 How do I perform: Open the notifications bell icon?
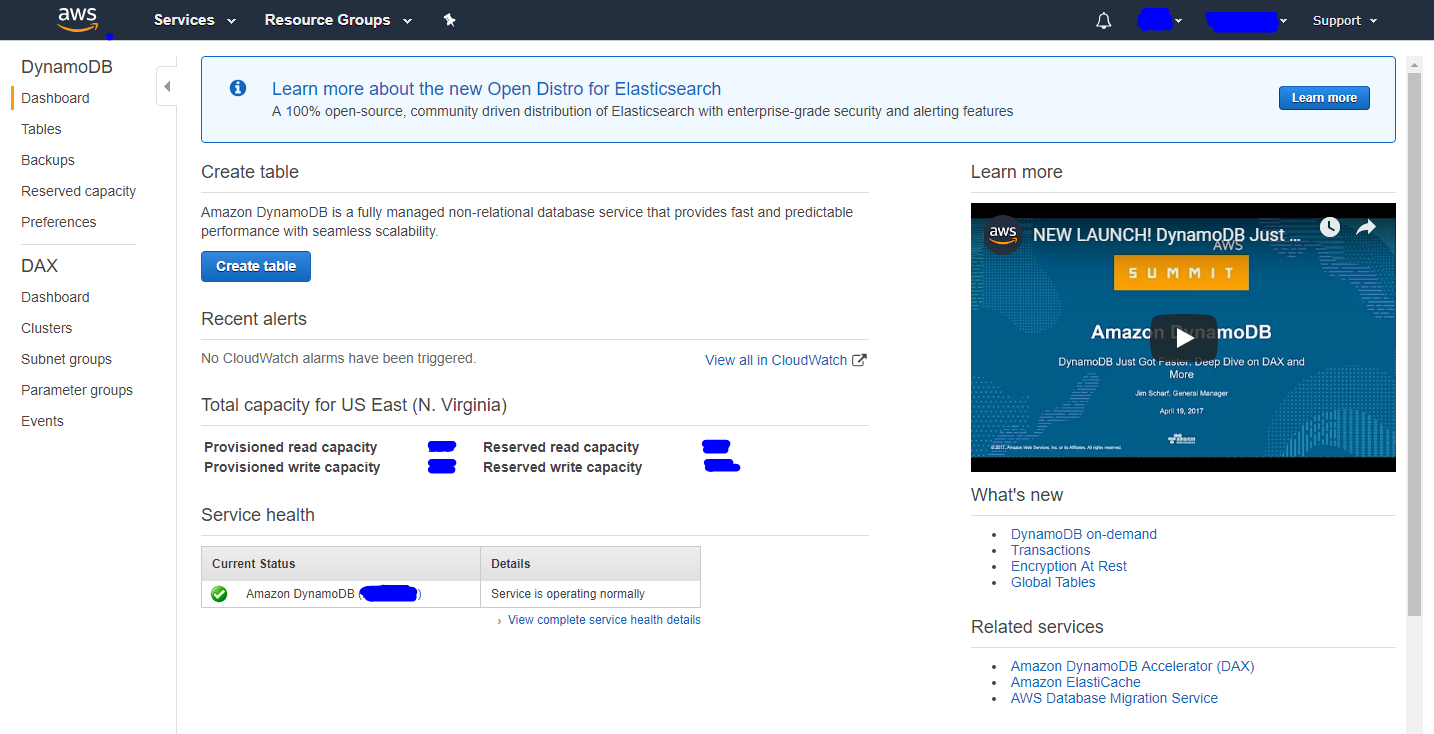tap(1103, 20)
